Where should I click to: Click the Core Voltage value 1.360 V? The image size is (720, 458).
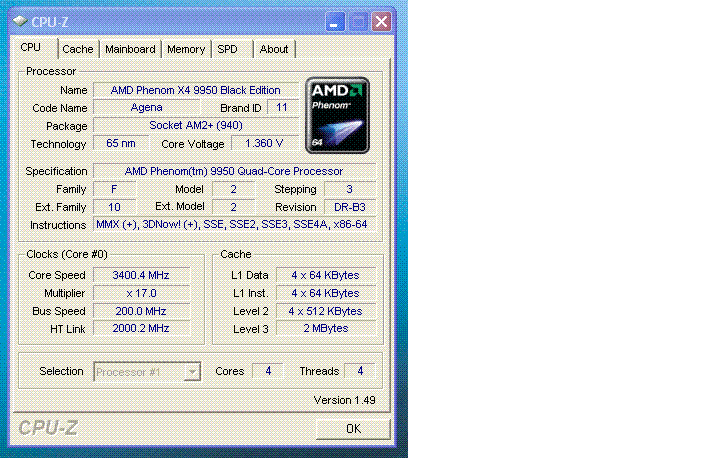point(264,143)
